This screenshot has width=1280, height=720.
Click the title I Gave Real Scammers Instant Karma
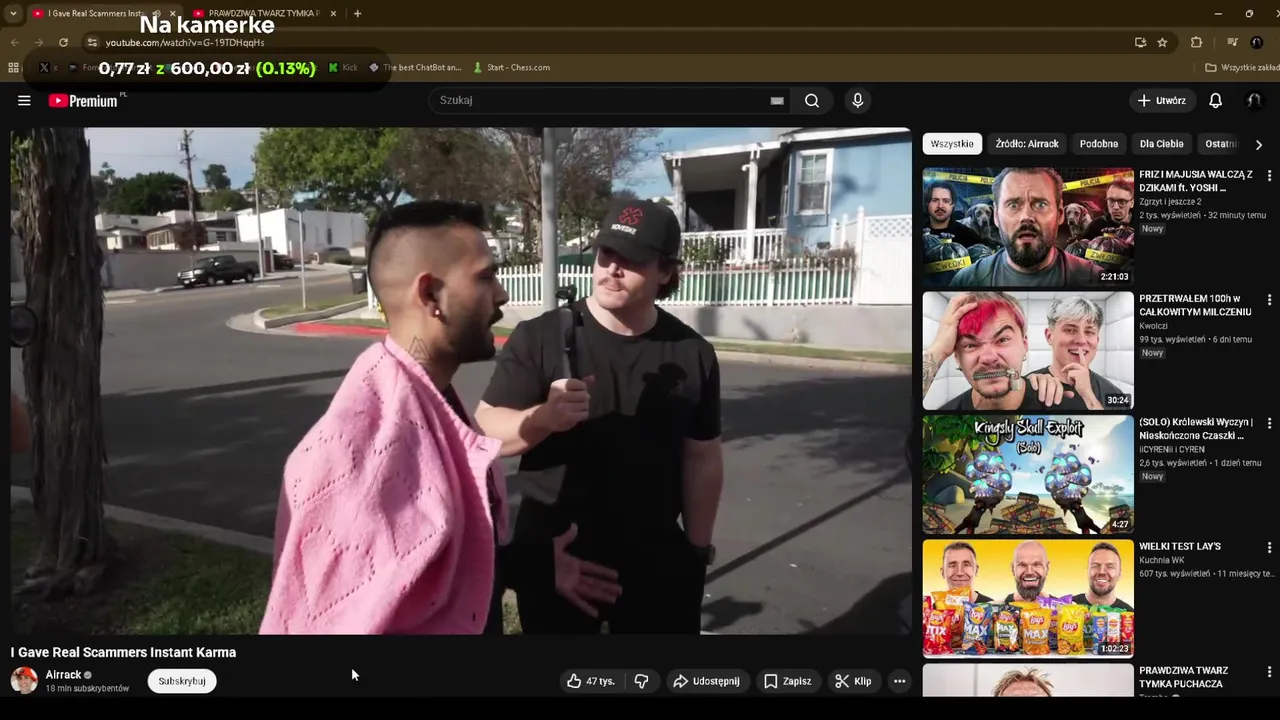124,652
